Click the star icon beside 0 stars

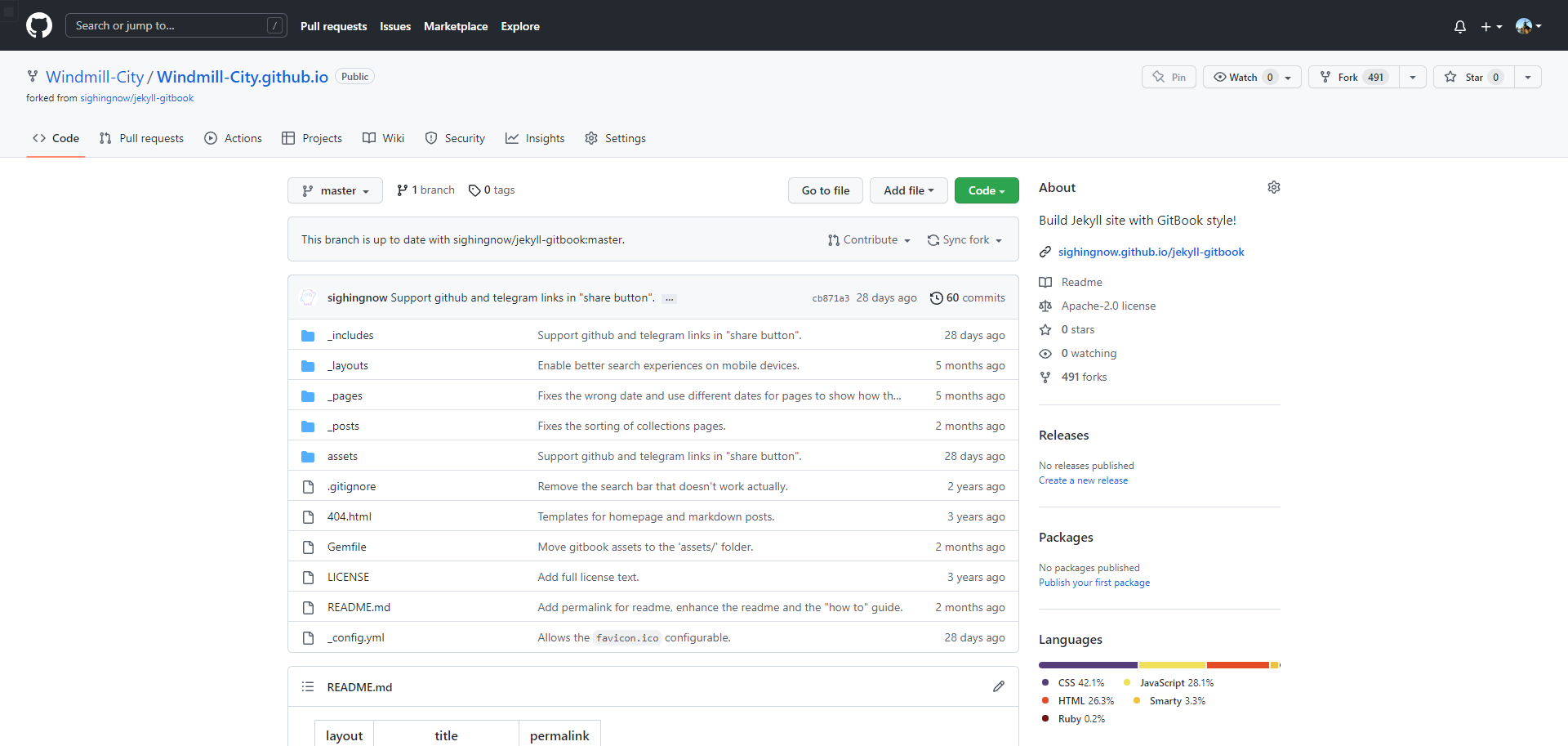click(1045, 329)
